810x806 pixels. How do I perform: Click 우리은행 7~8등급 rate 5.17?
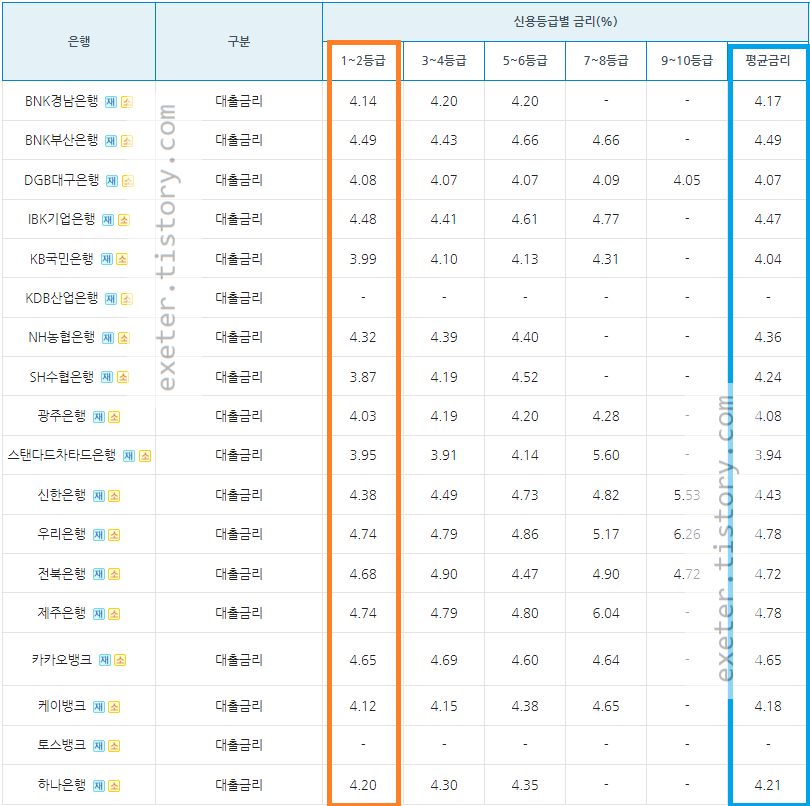click(x=606, y=535)
